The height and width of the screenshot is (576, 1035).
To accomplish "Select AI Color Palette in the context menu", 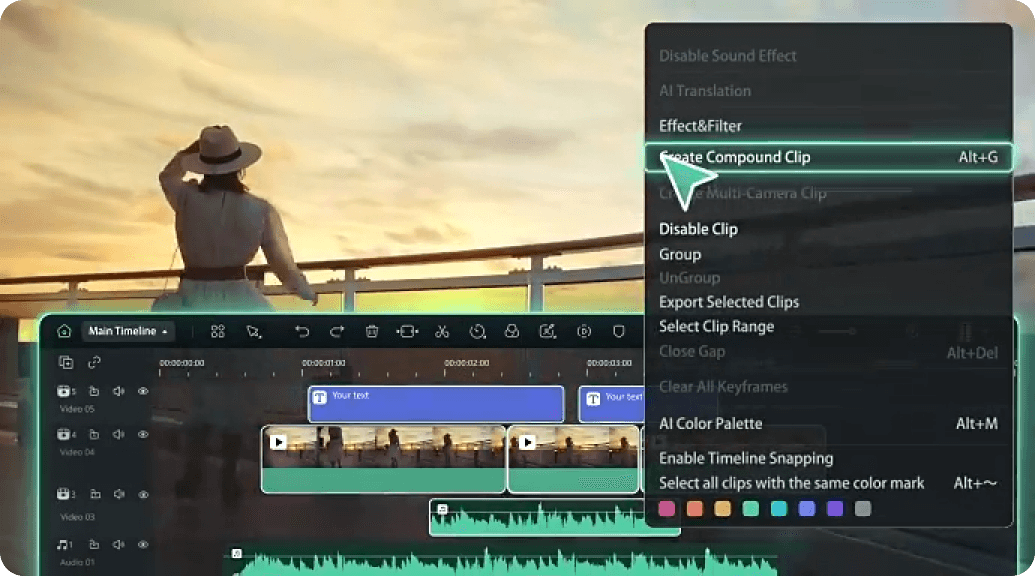I will pyautogui.click(x=712, y=423).
